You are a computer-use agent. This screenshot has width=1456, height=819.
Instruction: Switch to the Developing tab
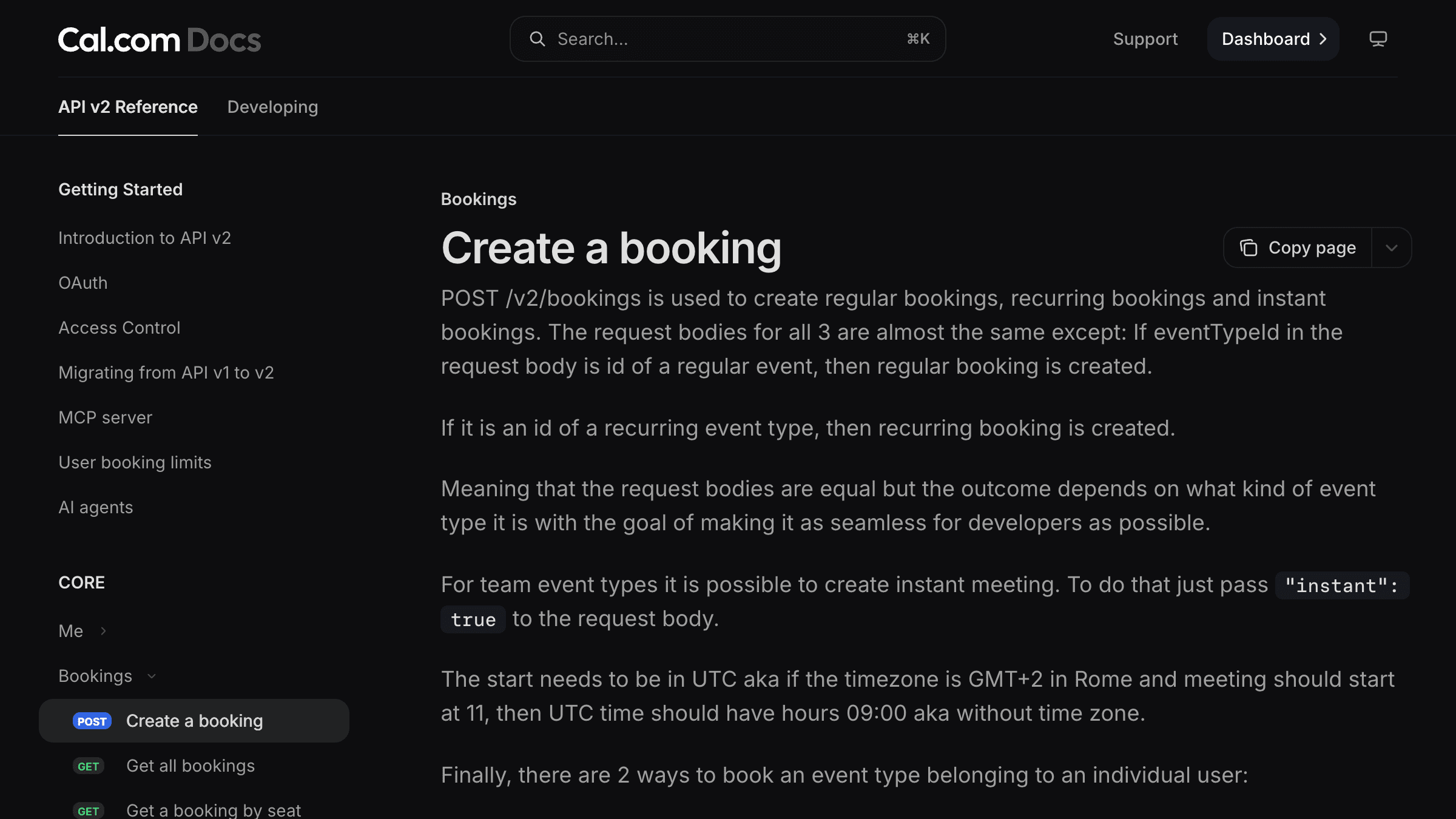pyautogui.click(x=272, y=107)
